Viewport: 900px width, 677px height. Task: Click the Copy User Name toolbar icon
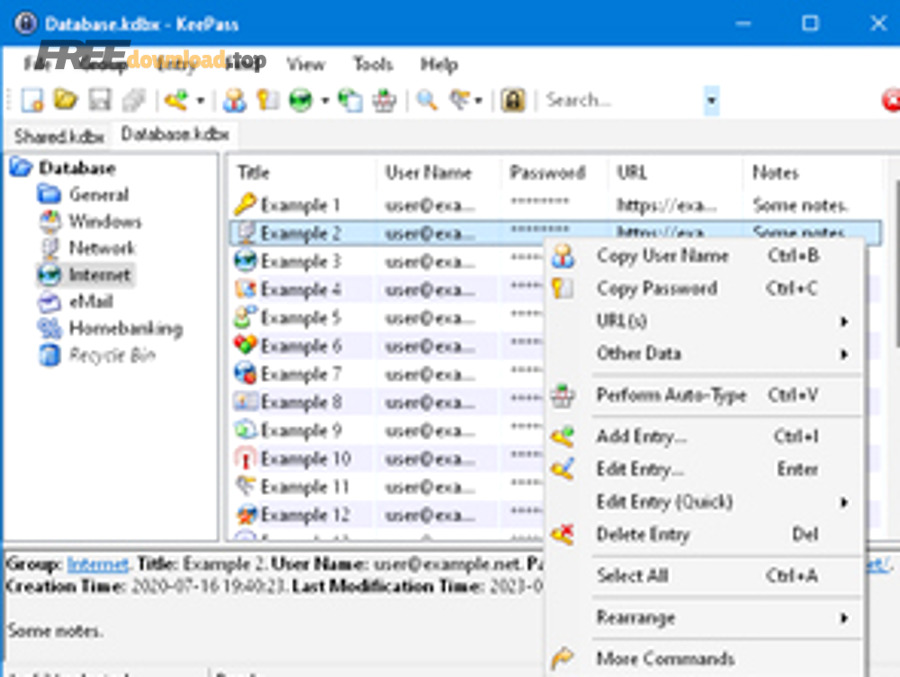234,100
